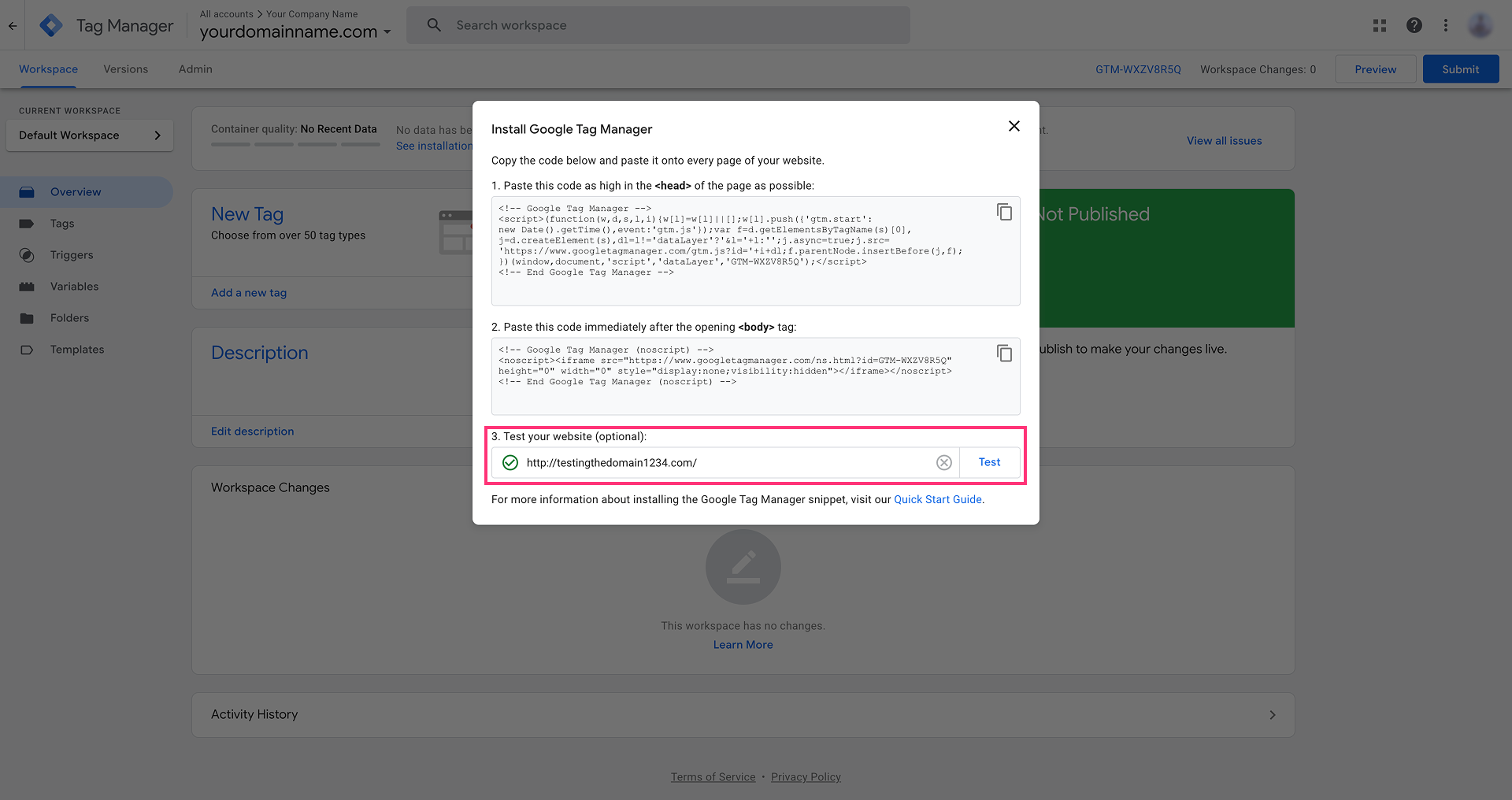Click the green checkmark validation icon
1512x800 pixels.
(510, 463)
